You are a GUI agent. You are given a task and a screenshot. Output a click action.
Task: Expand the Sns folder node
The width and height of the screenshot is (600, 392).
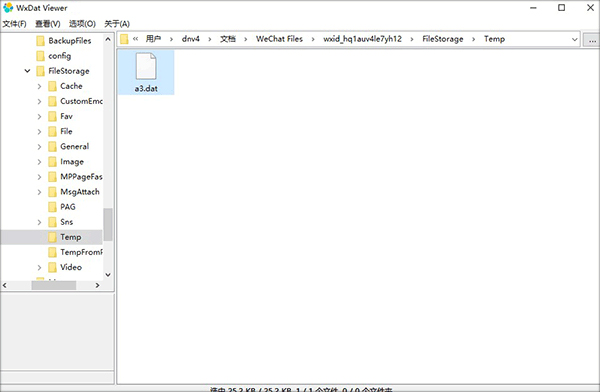(39, 222)
